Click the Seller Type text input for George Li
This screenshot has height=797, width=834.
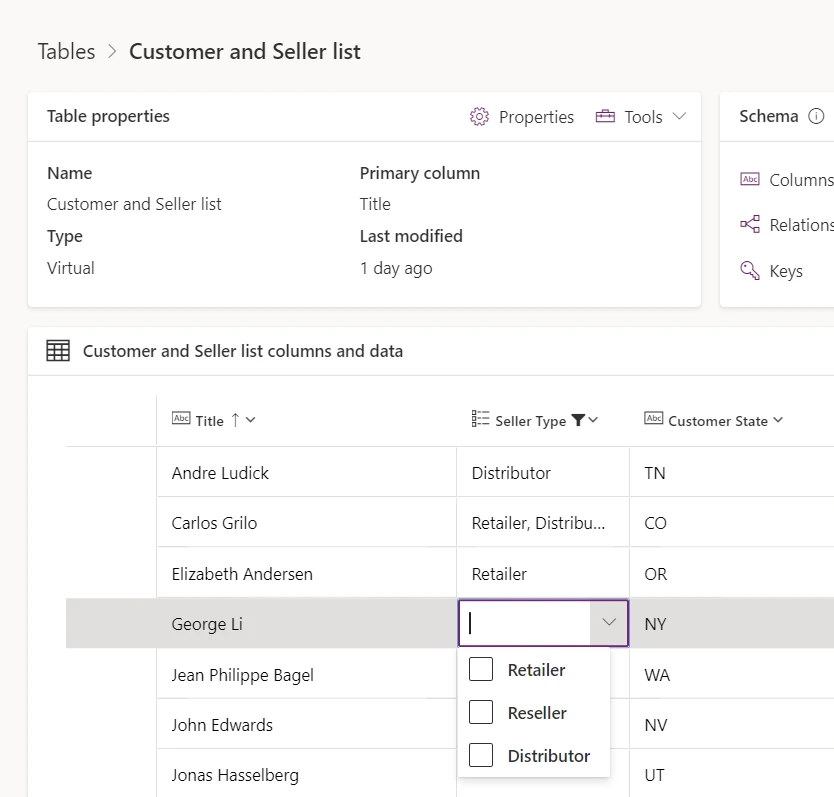pyautogui.click(x=525, y=623)
